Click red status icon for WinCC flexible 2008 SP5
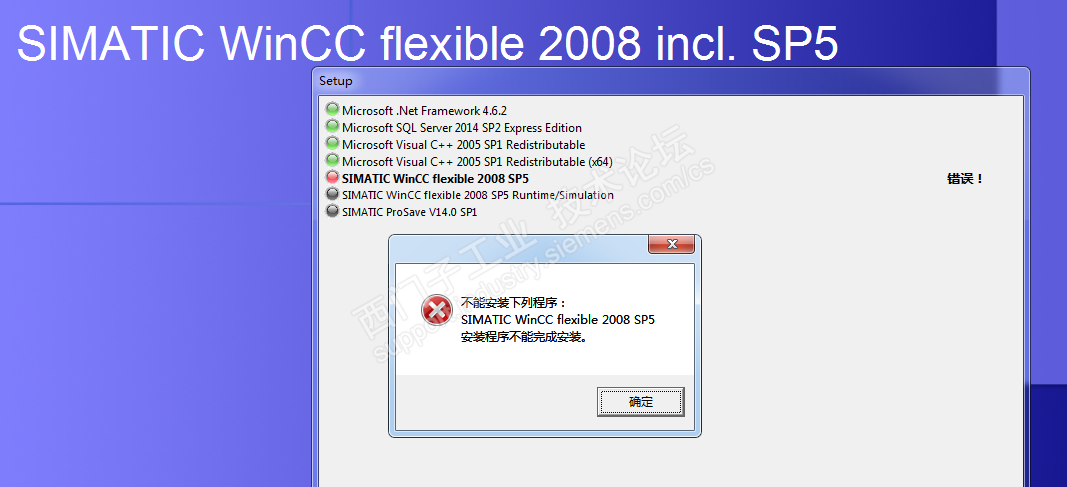1067x487 pixels. coord(332,177)
